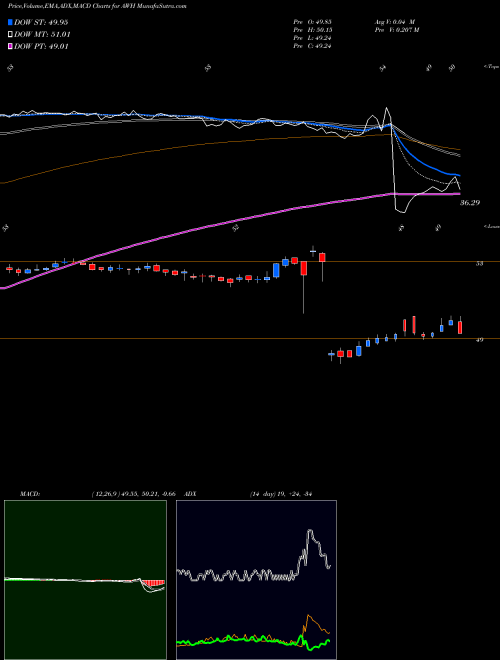Click the 36.29 label on the EMA chart
Image resolution: width=500 pixels, height=660 pixels.
(470, 203)
